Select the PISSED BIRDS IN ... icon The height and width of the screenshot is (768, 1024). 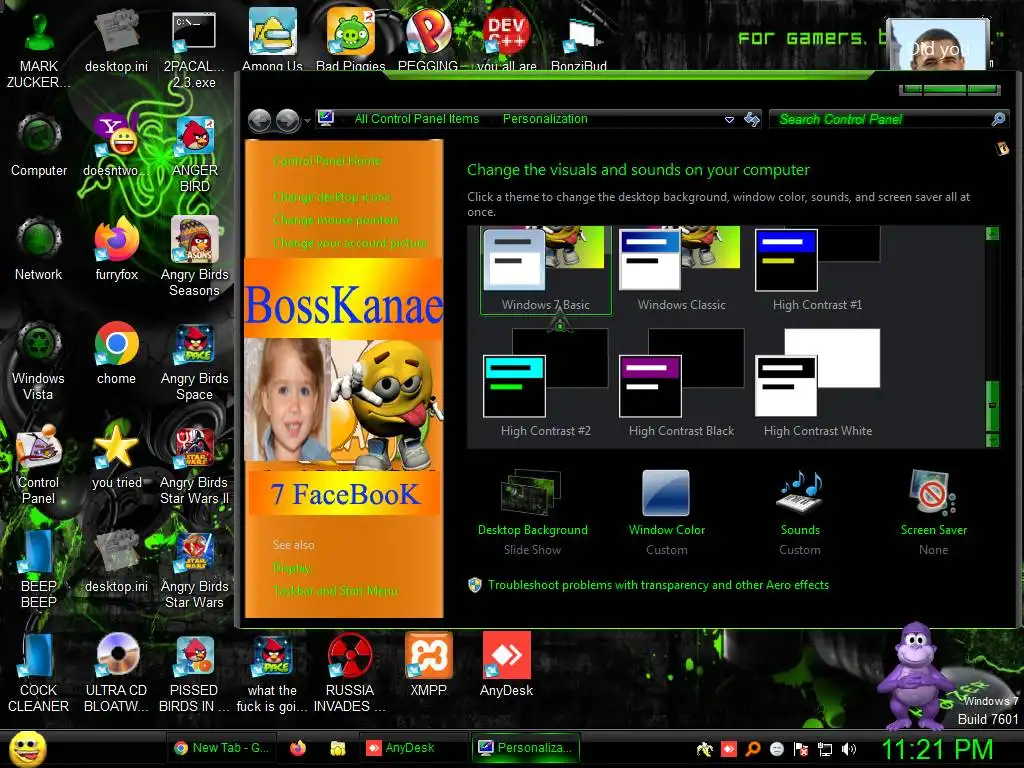pyautogui.click(x=195, y=673)
